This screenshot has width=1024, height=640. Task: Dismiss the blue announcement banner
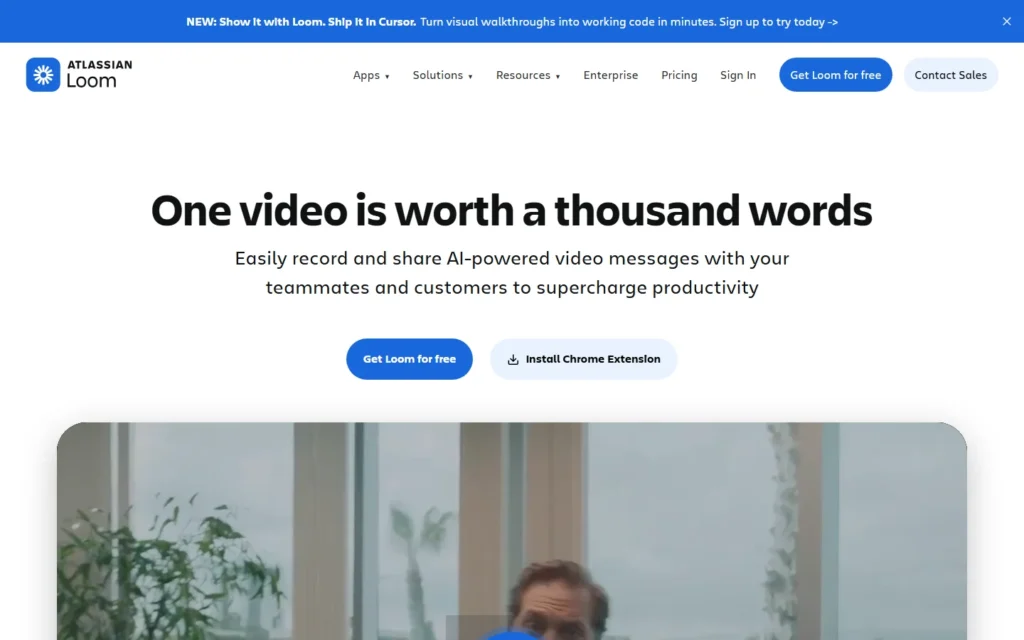(x=1006, y=22)
